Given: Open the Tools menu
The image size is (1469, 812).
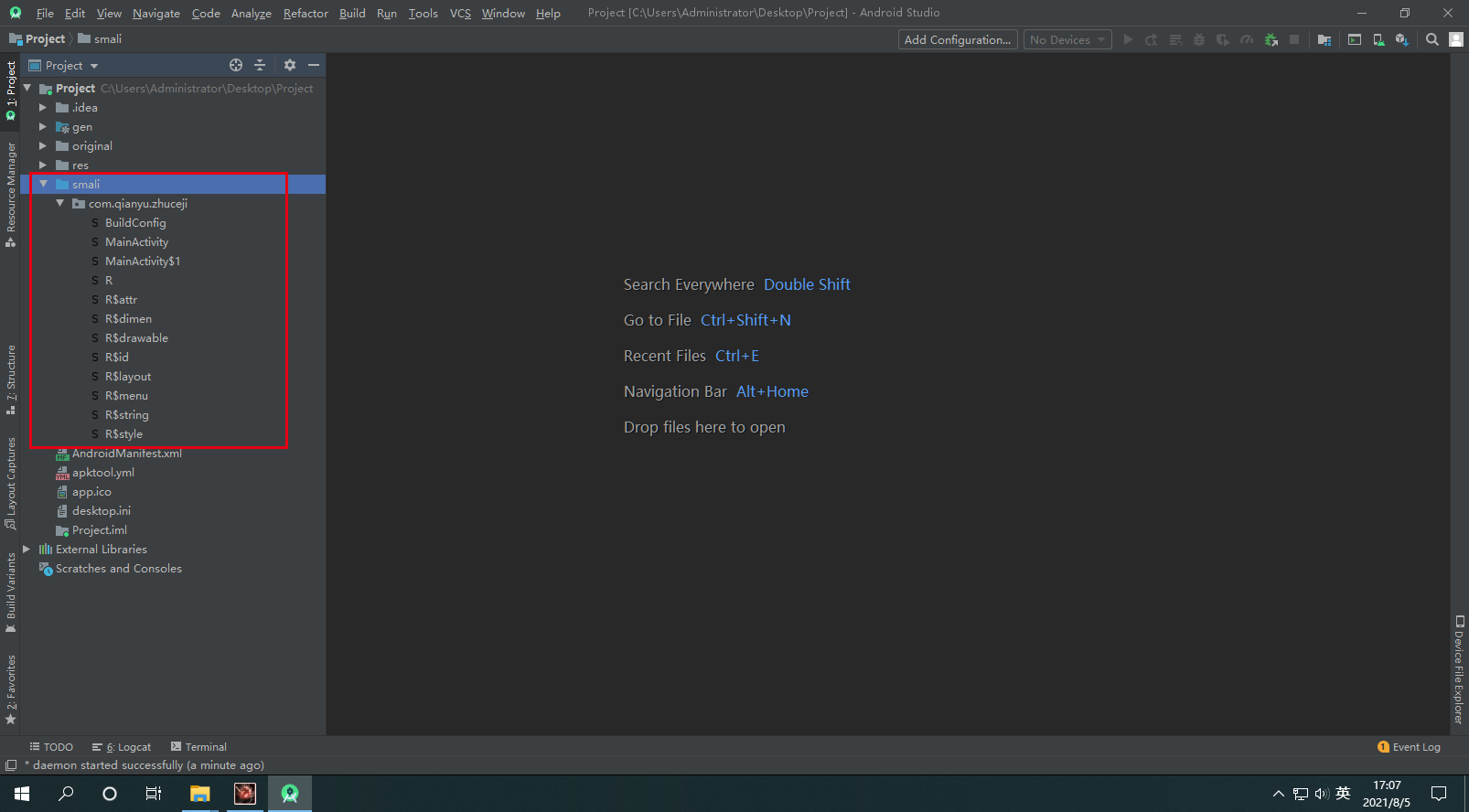Looking at the screenshot, I should pos(424,13).
